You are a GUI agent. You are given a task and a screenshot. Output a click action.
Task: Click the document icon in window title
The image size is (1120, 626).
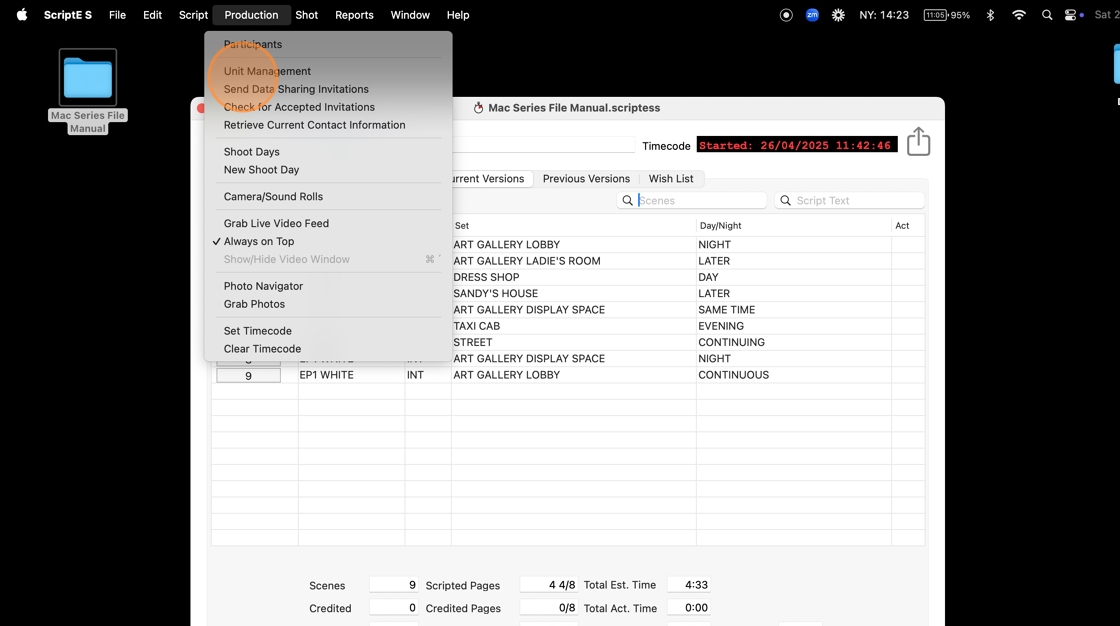coord(479,108)
